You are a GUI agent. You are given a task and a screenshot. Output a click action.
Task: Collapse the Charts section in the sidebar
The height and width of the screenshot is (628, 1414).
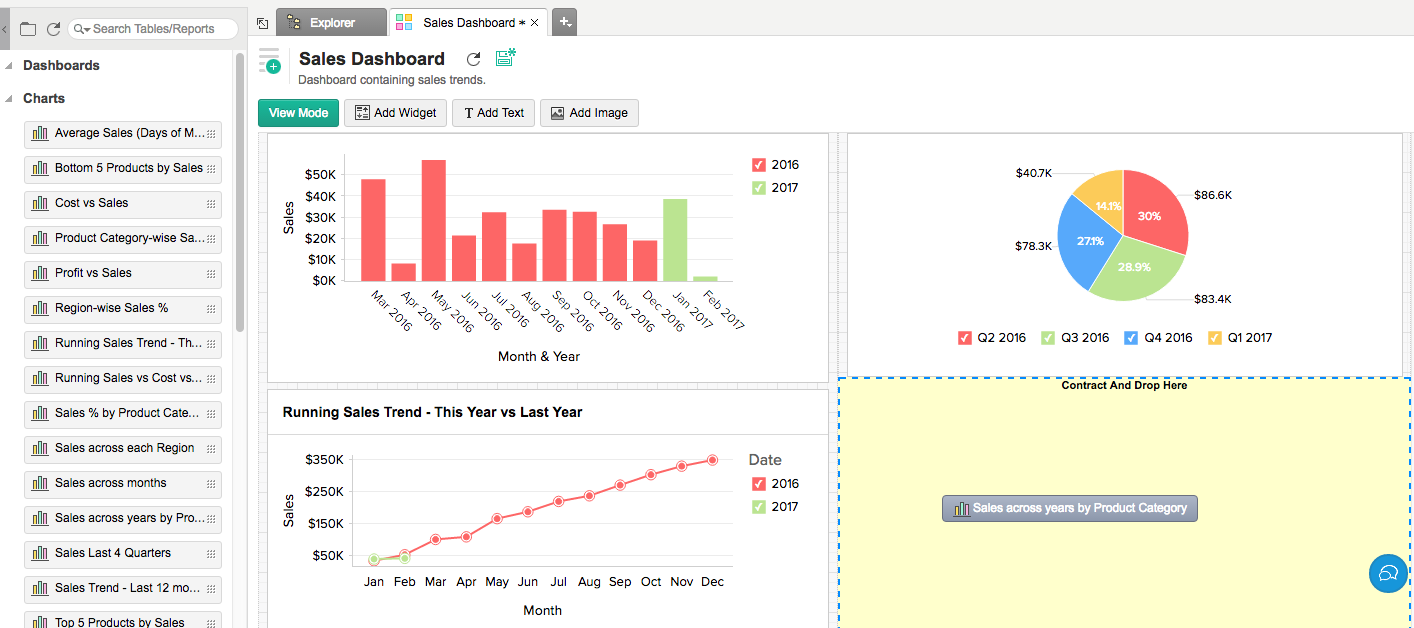tap(10, 99)
